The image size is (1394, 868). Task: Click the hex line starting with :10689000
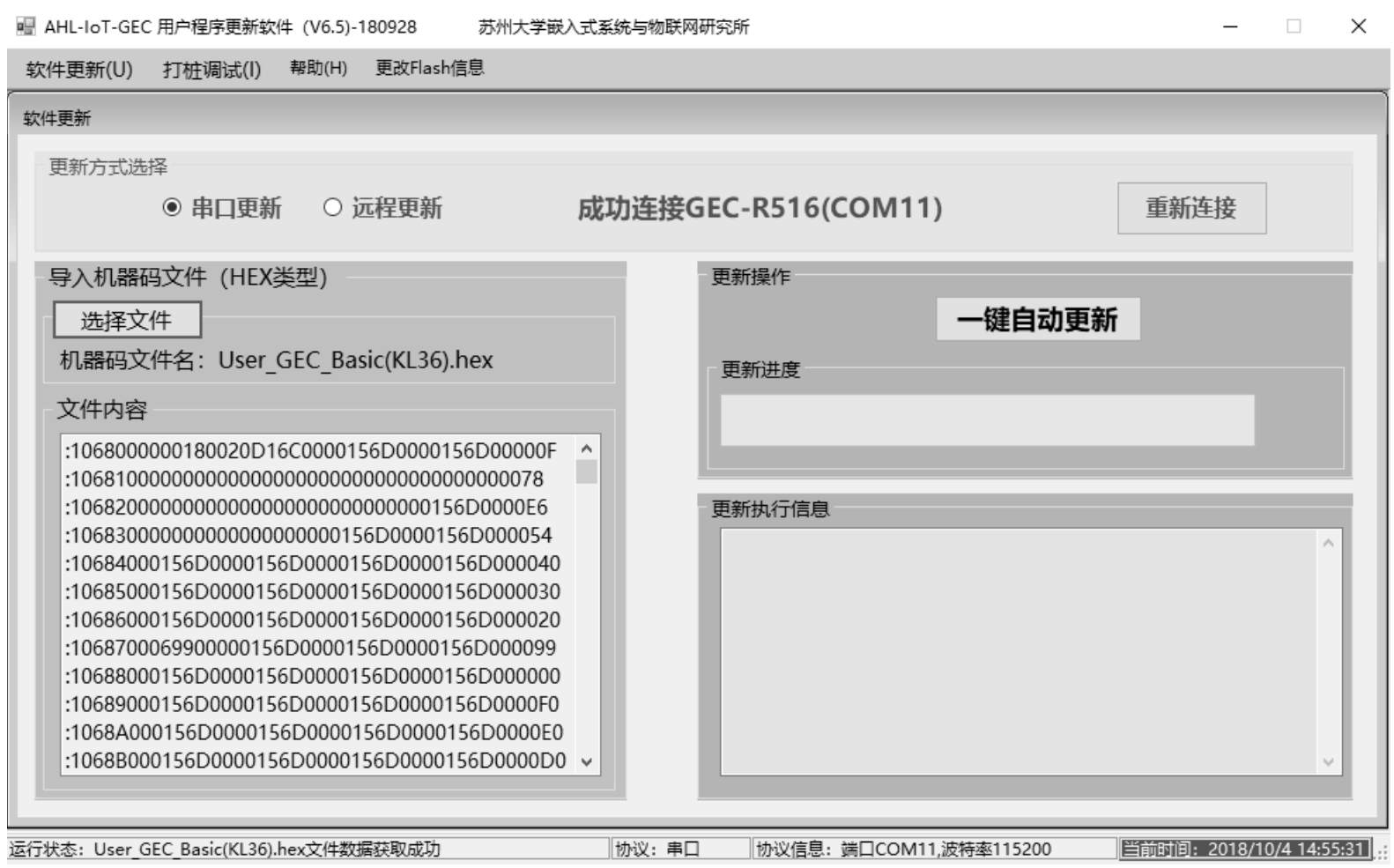312,705
